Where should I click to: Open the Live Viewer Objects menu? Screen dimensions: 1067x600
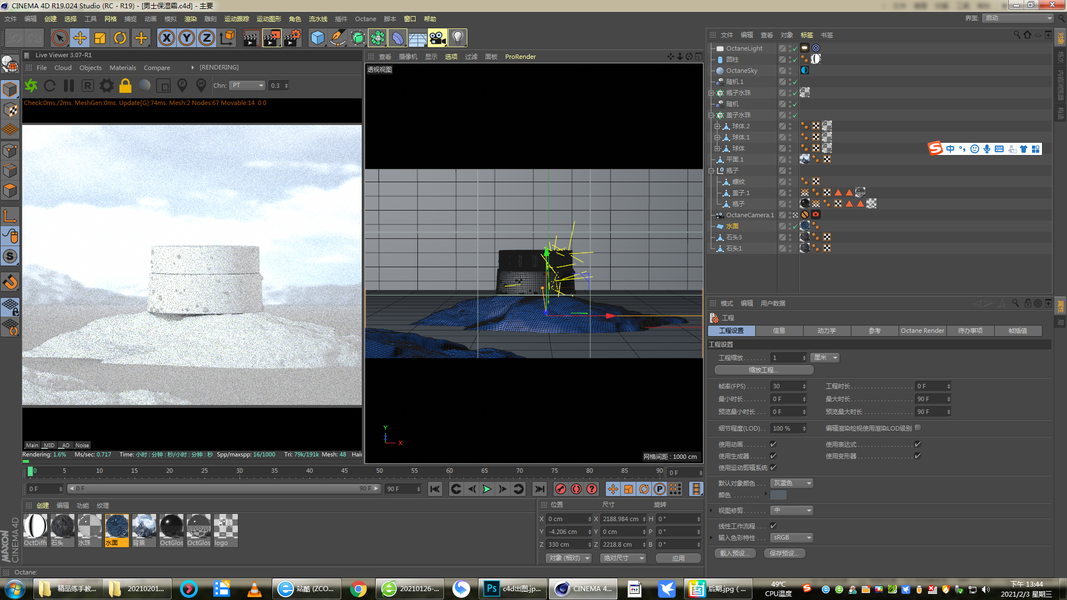point(90,68)
